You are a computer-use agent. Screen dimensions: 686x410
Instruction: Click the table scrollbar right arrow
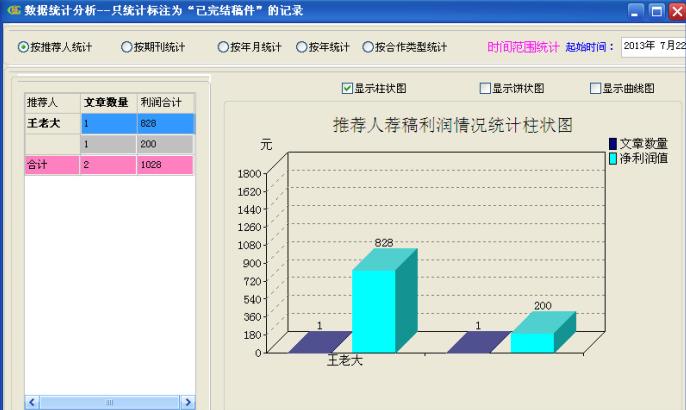[188, 402]
